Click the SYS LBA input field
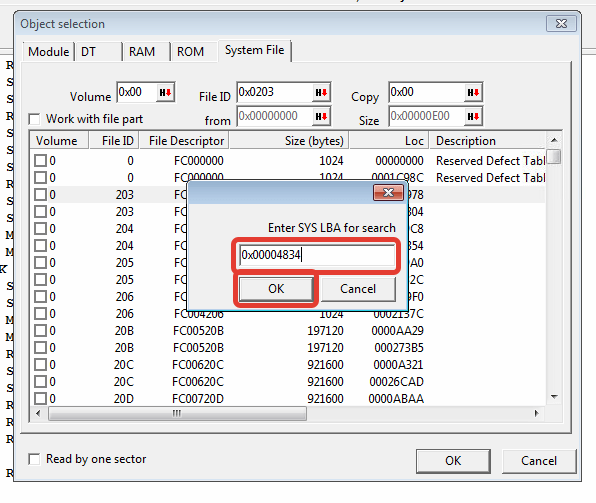Image resolution: width=596 pixels, height=503 pixels. pyautogui.click(x=317, y=255)
